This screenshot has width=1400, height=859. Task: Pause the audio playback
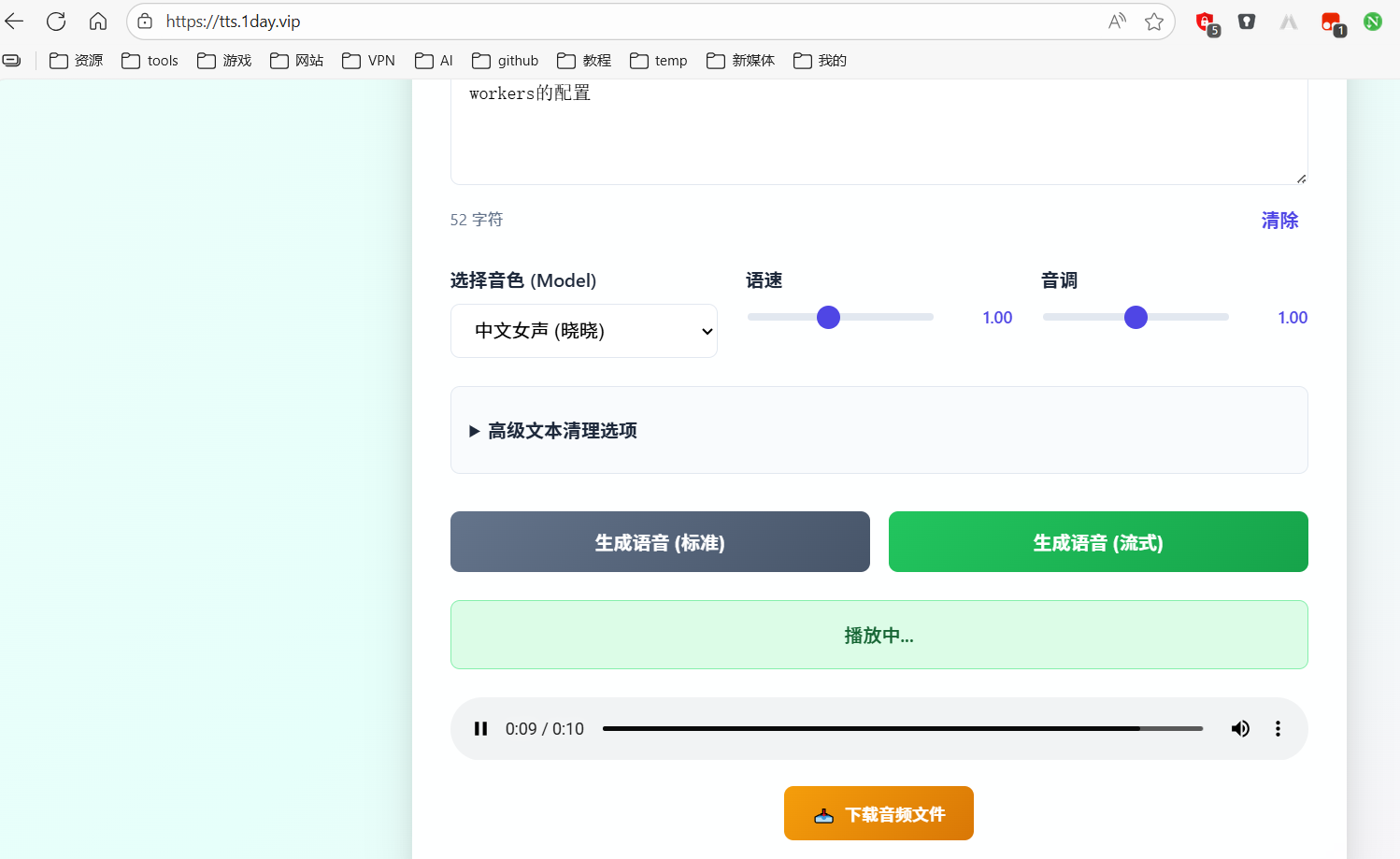pos(480,729)
